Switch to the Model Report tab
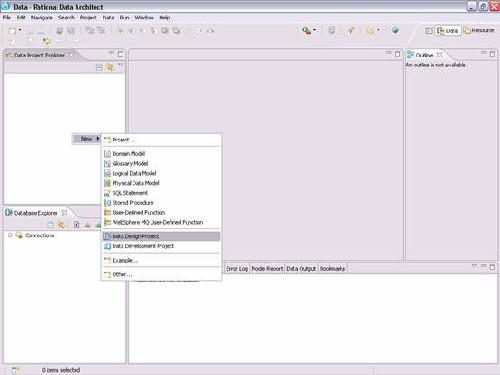The width and height of the screenshot is (500, 375). pyautogui.click(x=267, y=269)
